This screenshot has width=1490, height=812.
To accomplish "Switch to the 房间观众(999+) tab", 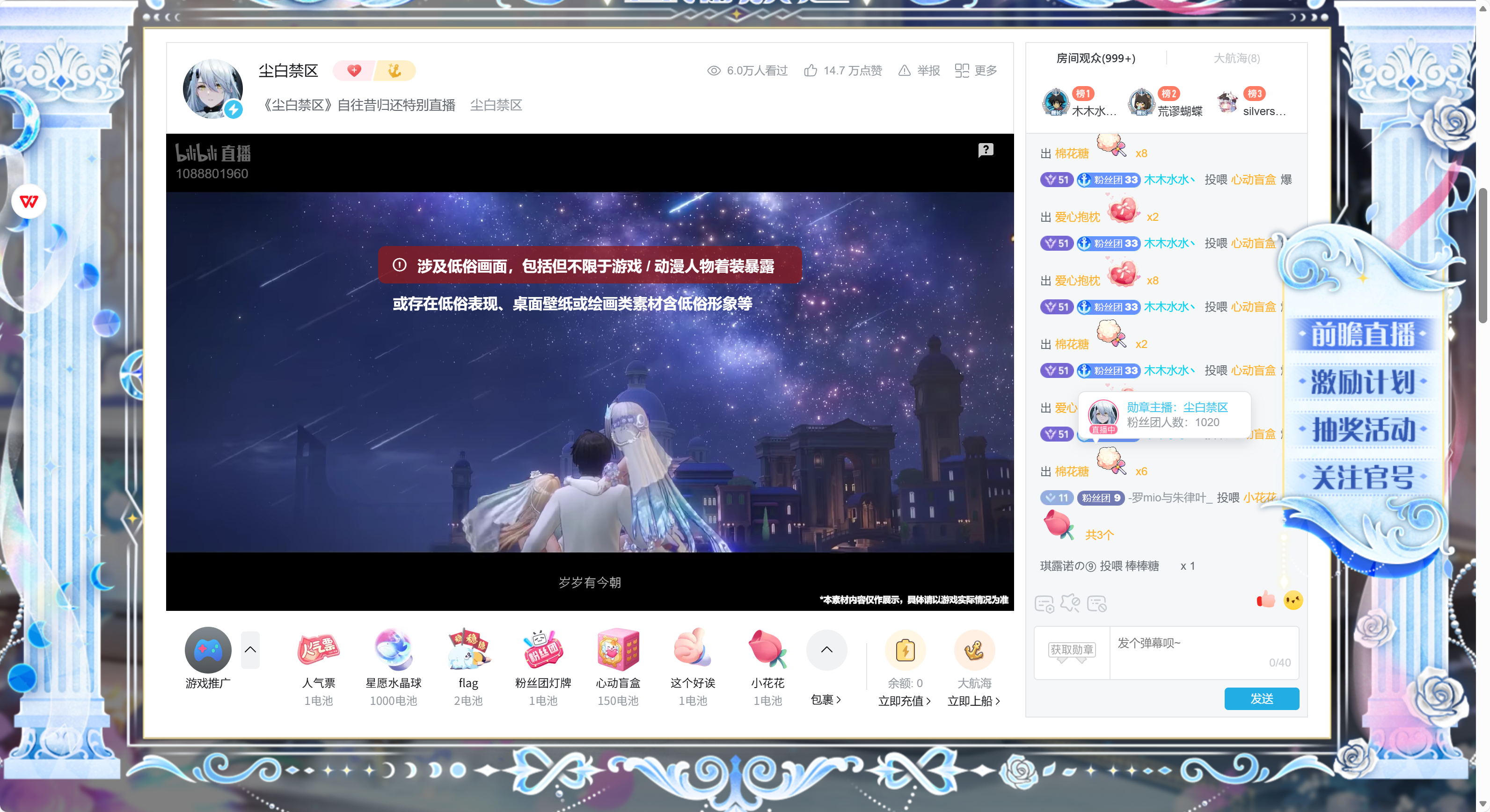I will [1096, 58].
